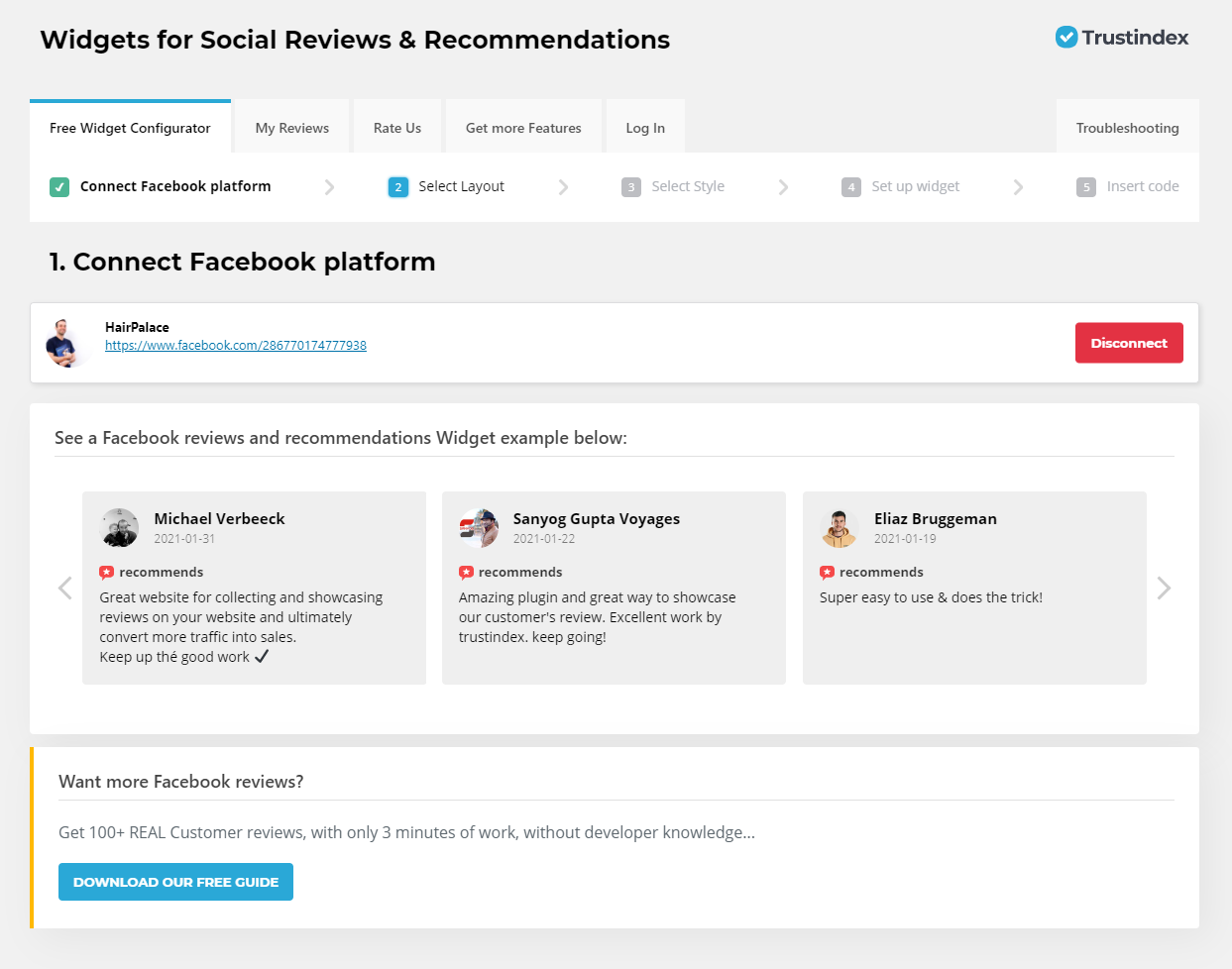Viewport: 1232px width, 969px height.
Task: Go to the Log In tab
Action: (645, 128)
